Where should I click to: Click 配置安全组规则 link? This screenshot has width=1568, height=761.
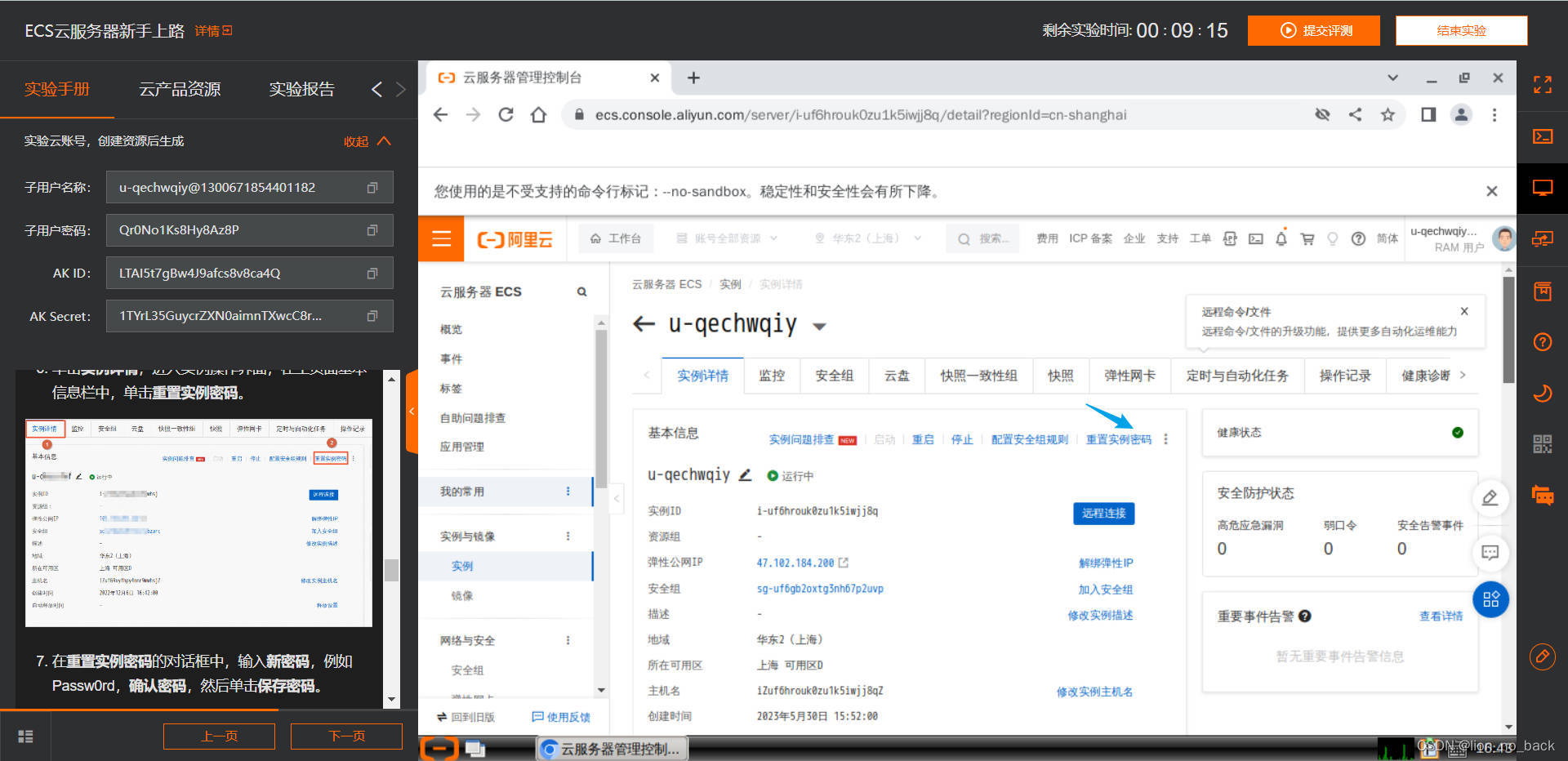tap(1029, 439)
